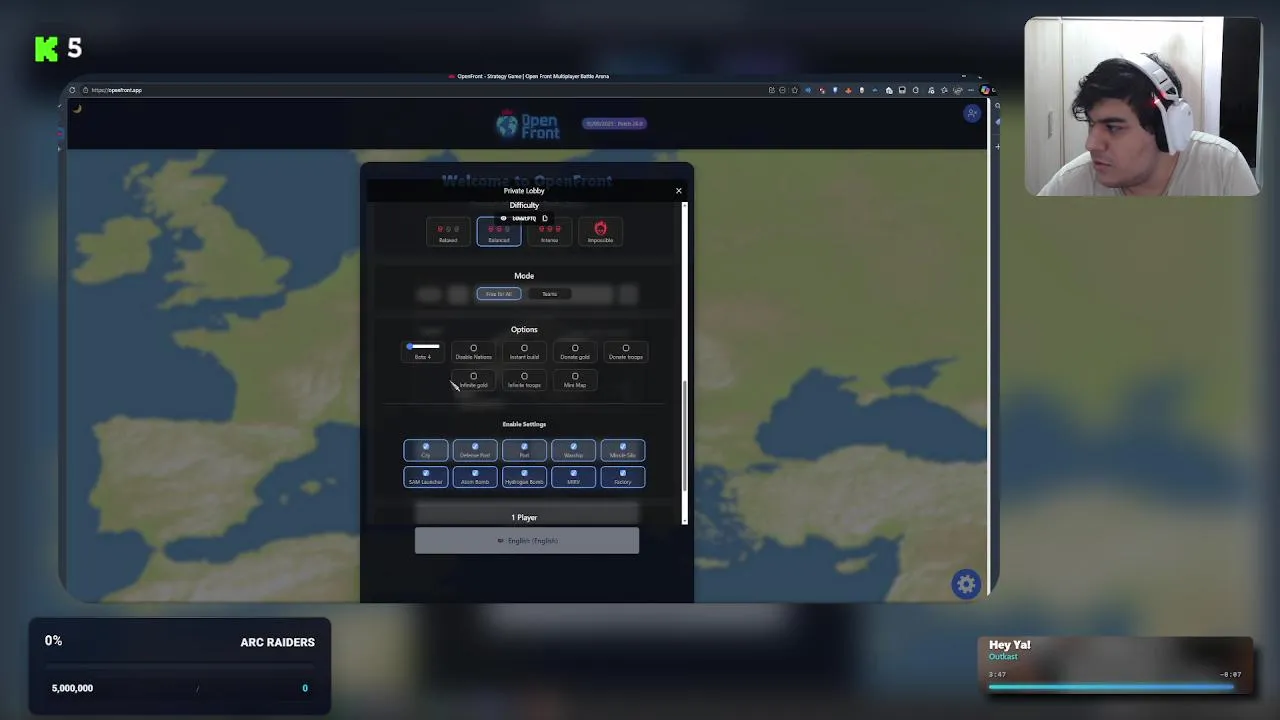Uncheck the City unit setting
Image resolution: width=1280 pixels, height=720 pixels.
coord(426,450)
